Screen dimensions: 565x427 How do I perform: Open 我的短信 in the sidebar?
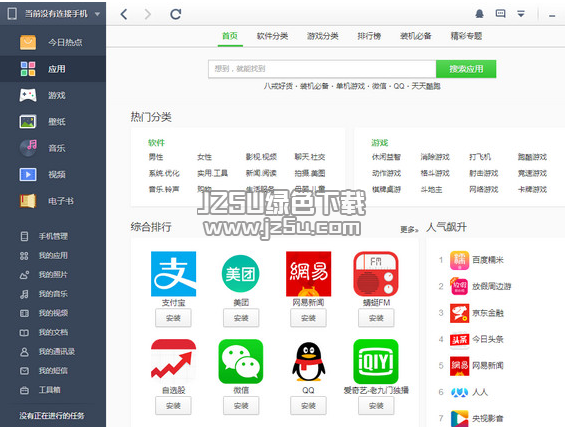pos(53,370)
